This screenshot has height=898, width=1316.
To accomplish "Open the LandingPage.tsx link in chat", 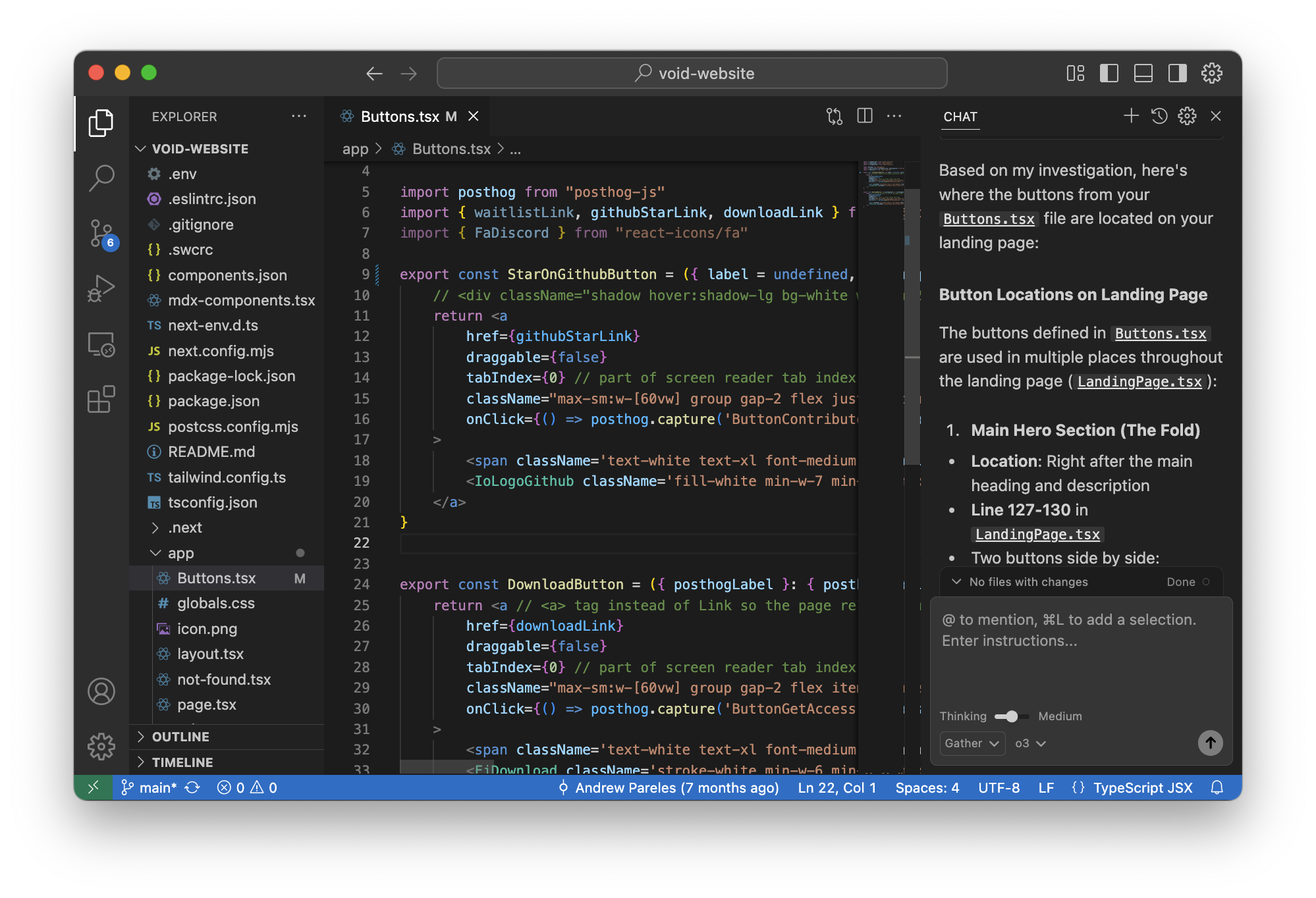I will pos(1139,382).
